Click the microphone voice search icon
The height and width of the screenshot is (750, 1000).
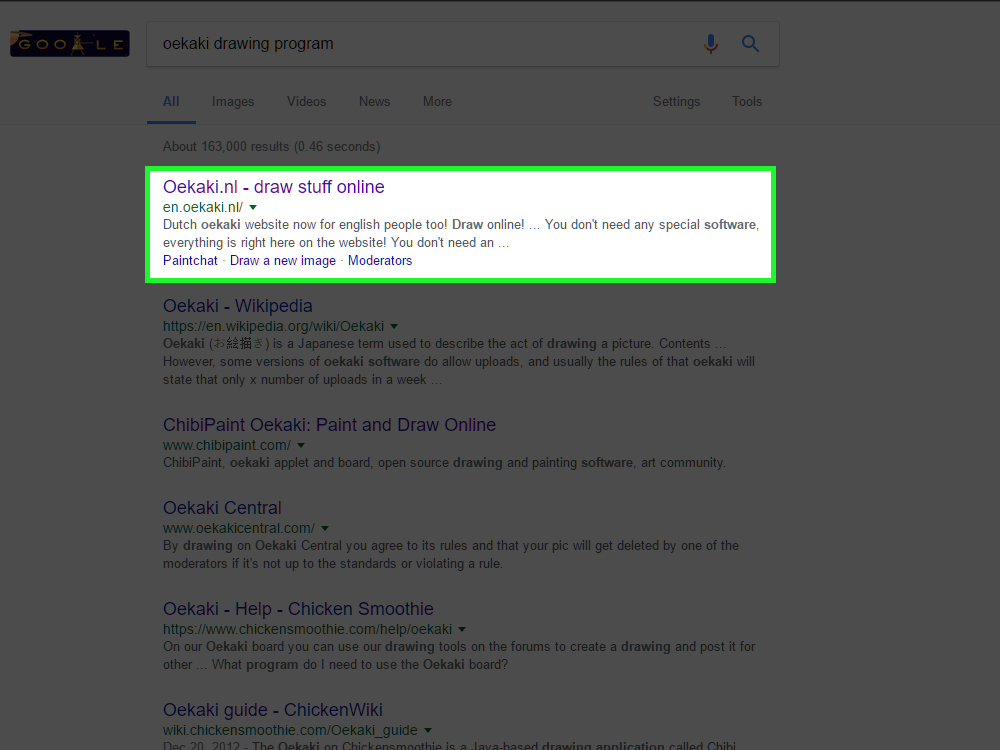point(711,44)
